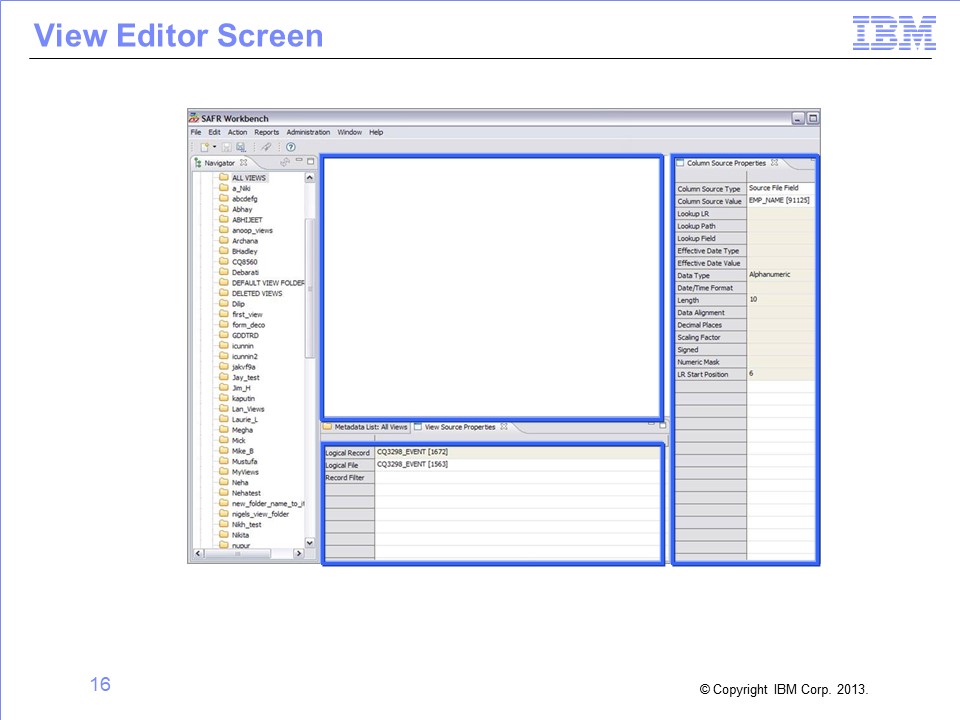This screenshot has width=960, height=720.
Task: Close the Navigator tab
Action: [244, 162]
